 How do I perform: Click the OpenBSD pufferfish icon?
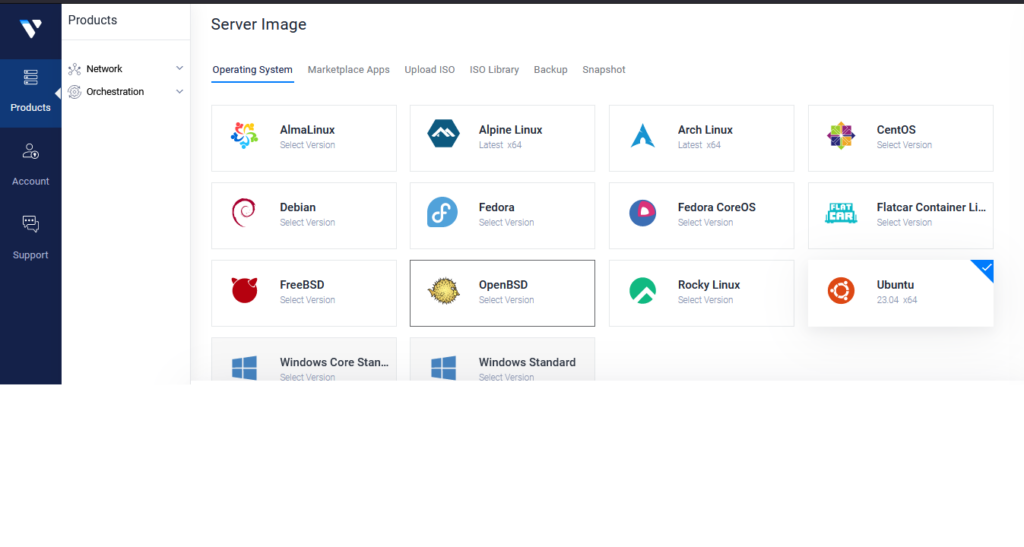[x=443, y=291]
